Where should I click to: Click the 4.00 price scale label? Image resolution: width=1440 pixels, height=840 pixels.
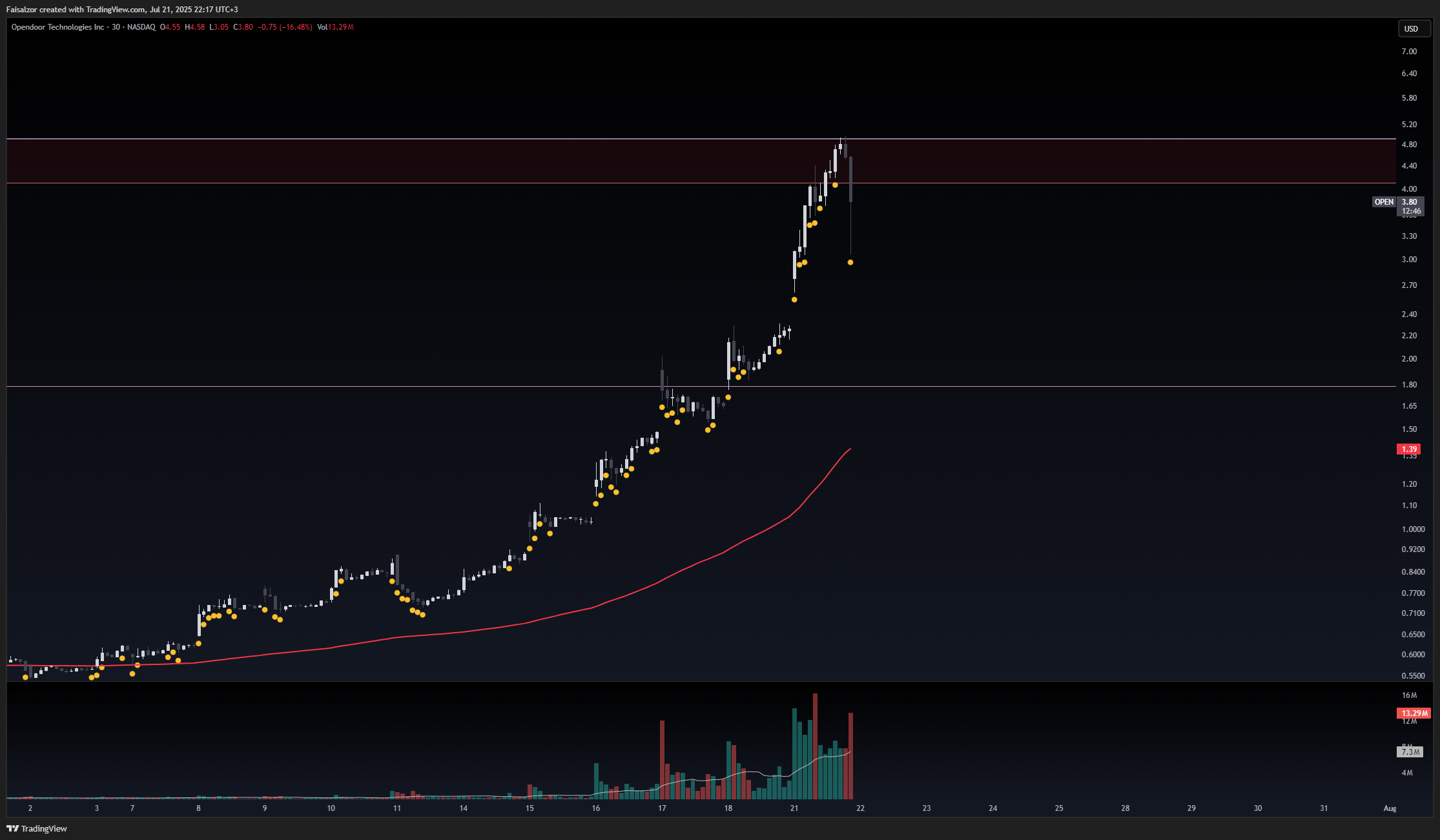(x=1409, y=189)
